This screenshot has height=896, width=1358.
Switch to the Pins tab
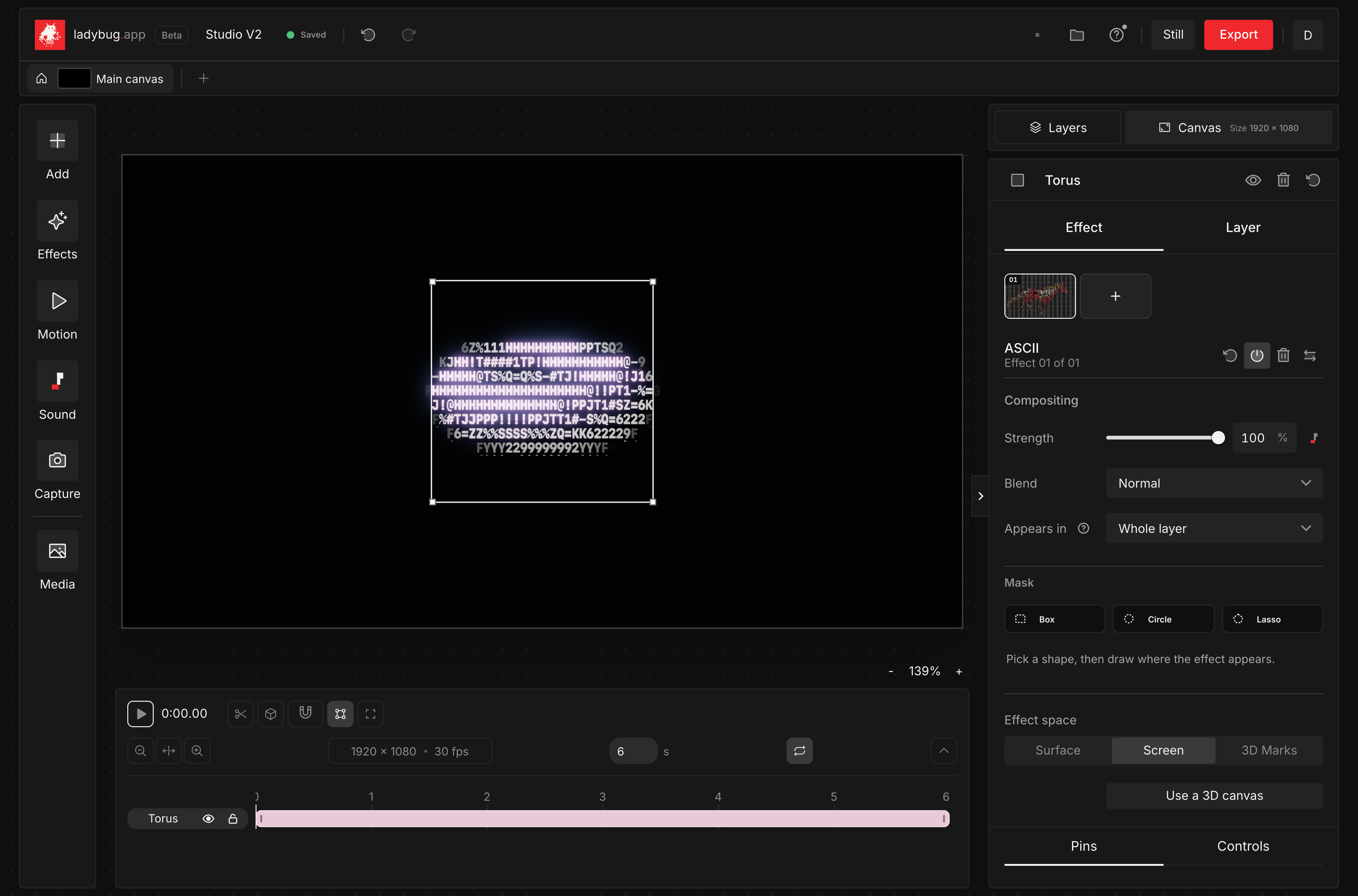coord(1084,846)
